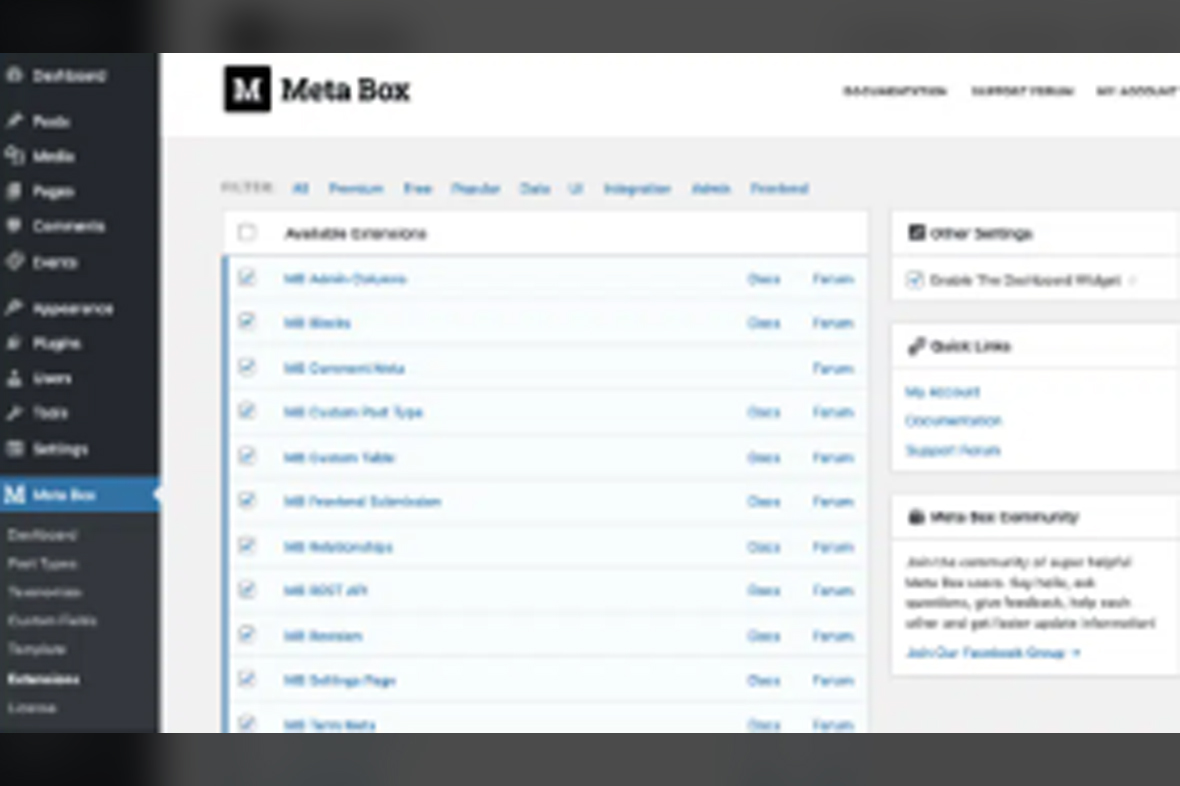Open Documentation in the header navigation

895,91
